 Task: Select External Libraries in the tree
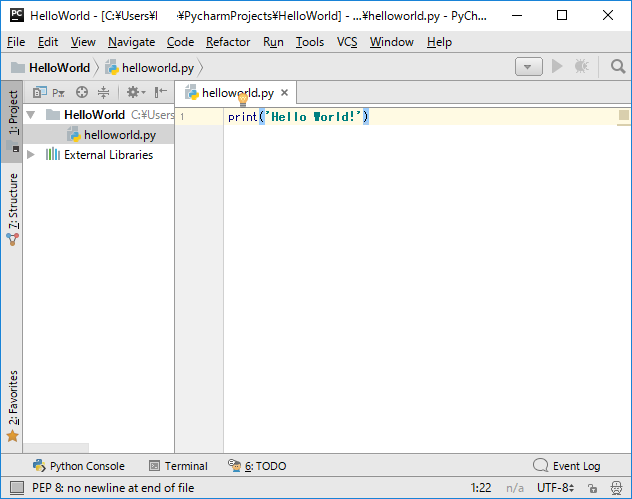99,155
